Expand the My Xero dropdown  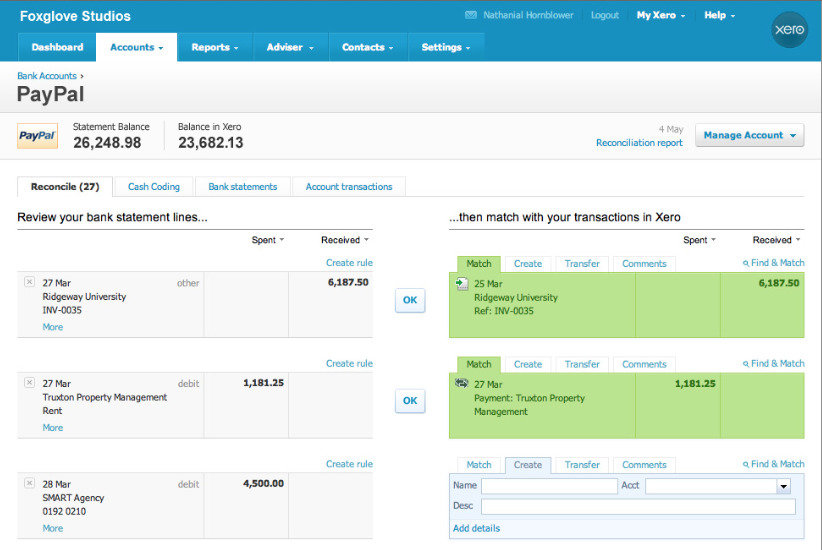(661, 15)
